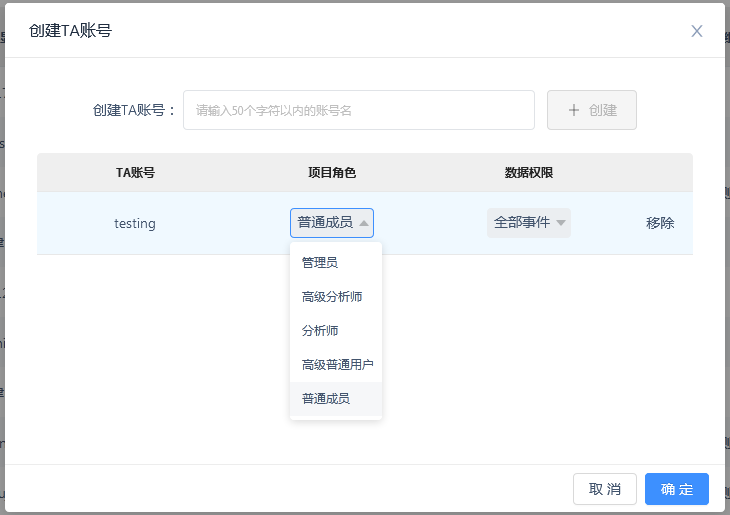The height and width of the screenshot is (515, 730).
Task: Click the TA账号 column header
Action: (135, 172)
